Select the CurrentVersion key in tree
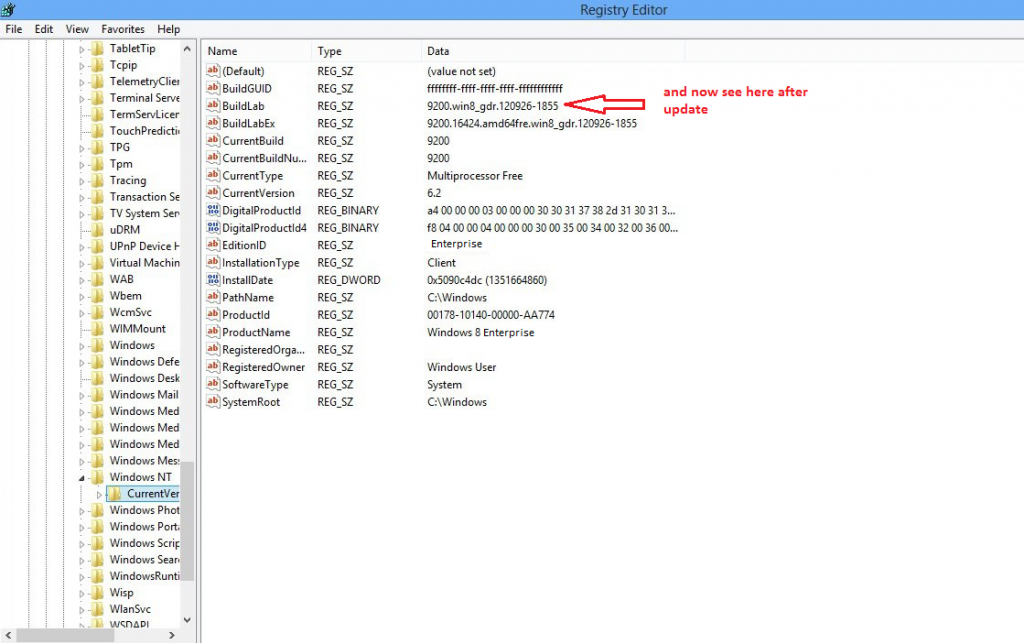Image resolution: width=1024 pixels, height=643 pixels. tap(153, 494)
